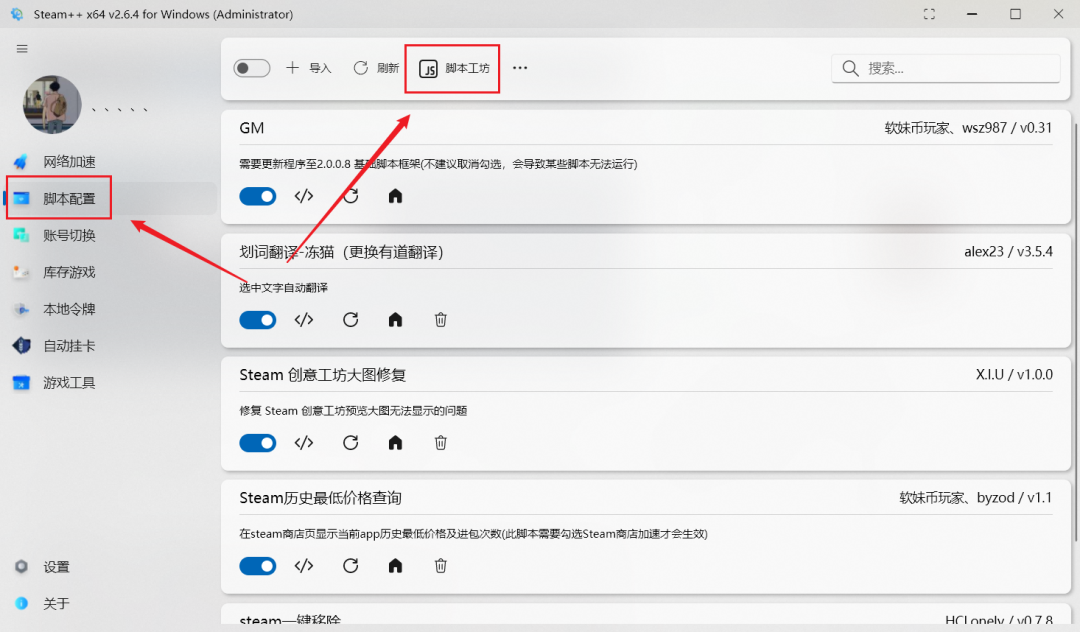Open home page of GM script

click(x=395, y=196)
